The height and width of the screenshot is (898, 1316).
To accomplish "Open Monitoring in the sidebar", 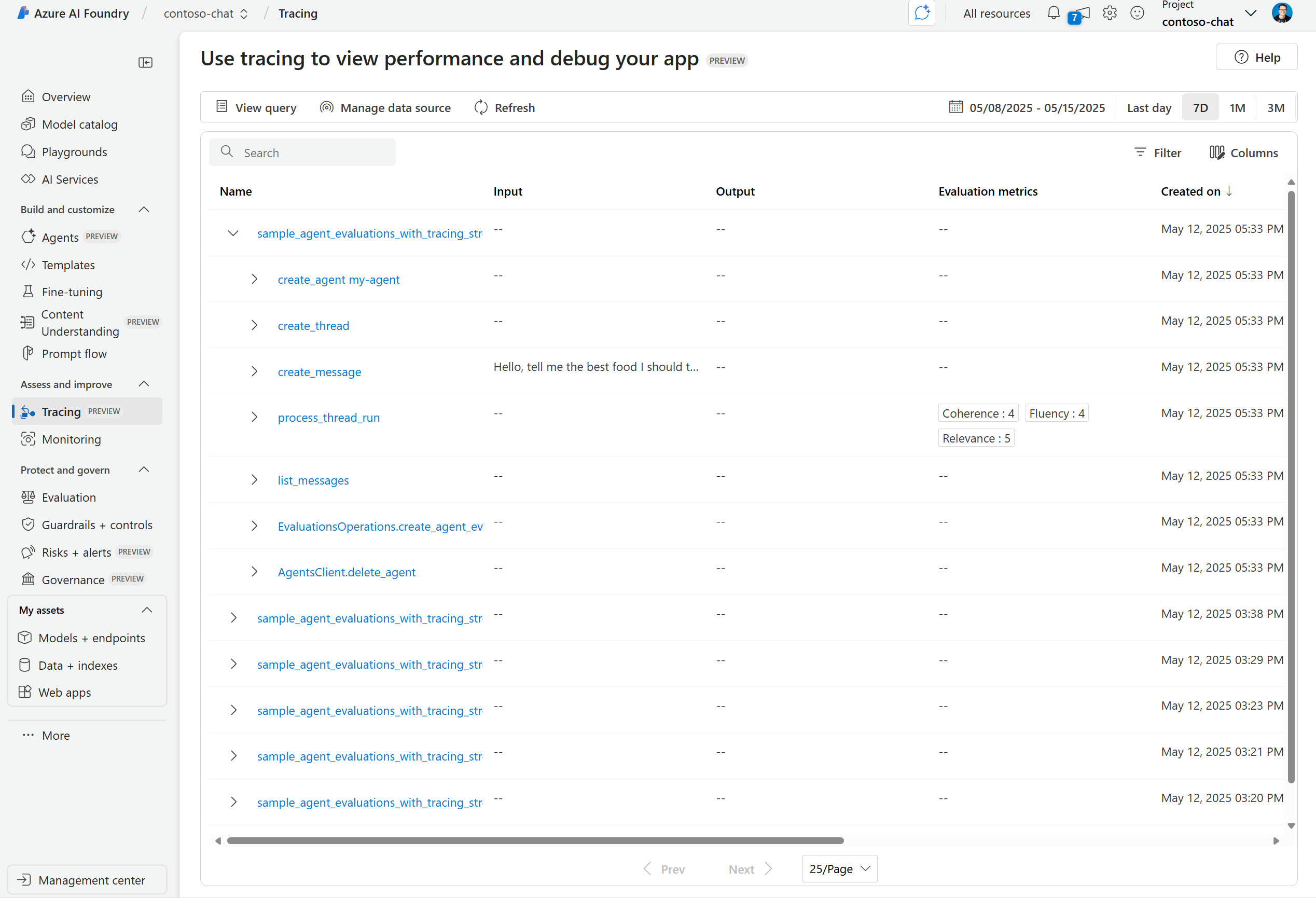I will click(72, 439).
